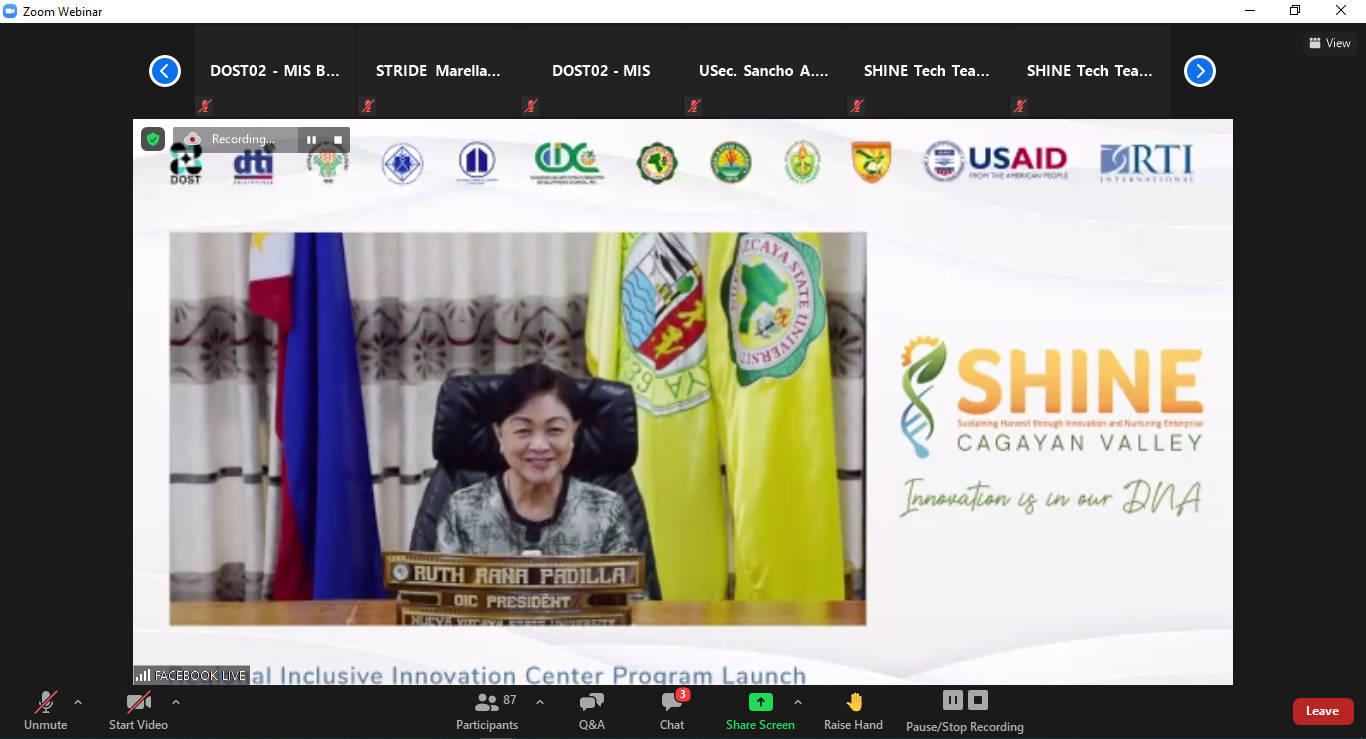Screen dimensions: 1366x739
Task: Show previous panelist thumbnails with left arrow
Action: coord(165,71)
